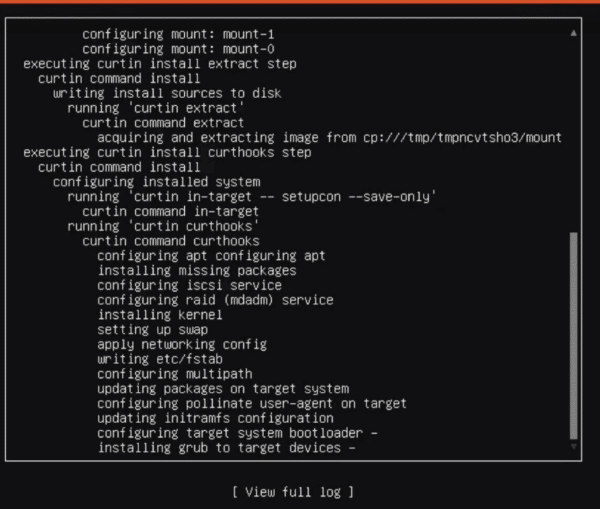Click the 'apply networking config' entry
The image size is (600, 509).
[182, 344]
